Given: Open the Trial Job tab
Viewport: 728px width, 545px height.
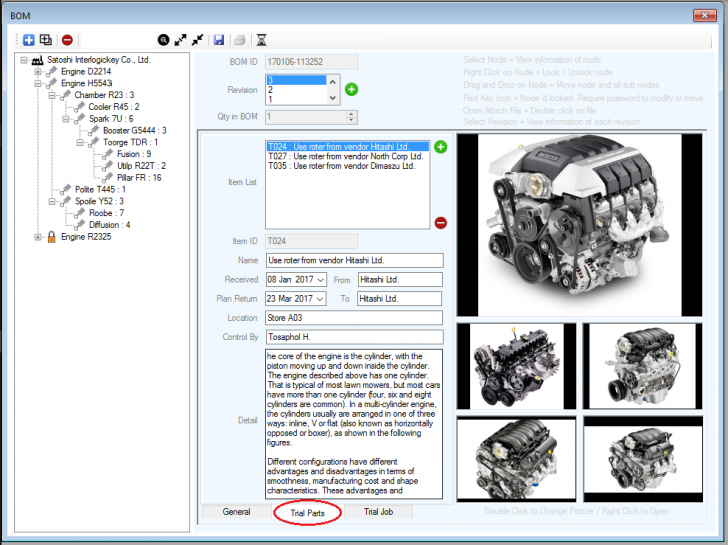Looking at the screenshot, I should click(379, 513).
